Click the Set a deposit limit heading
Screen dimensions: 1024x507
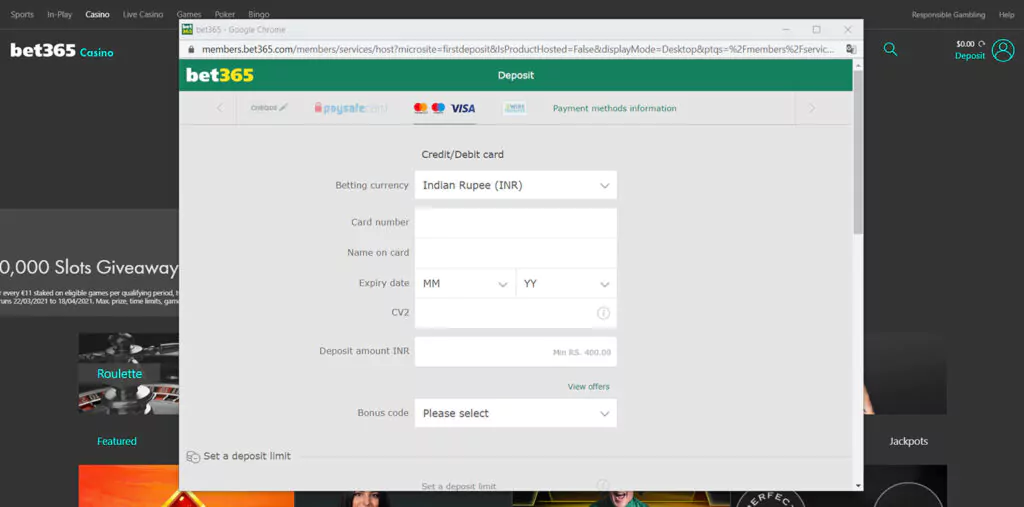[247, 456]
